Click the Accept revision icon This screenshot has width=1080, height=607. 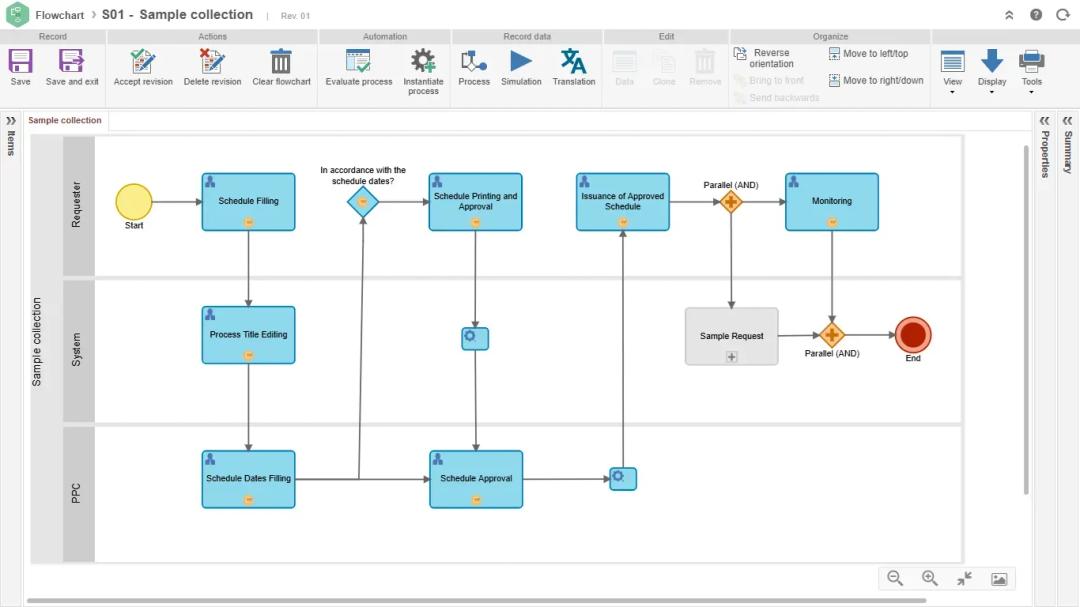pos(143,62)
